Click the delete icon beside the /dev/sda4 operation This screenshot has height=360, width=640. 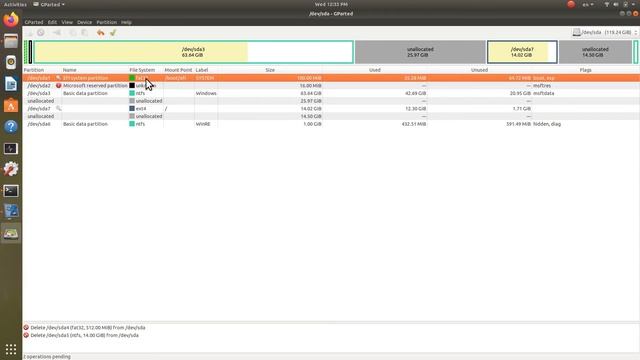click(26, 327)
